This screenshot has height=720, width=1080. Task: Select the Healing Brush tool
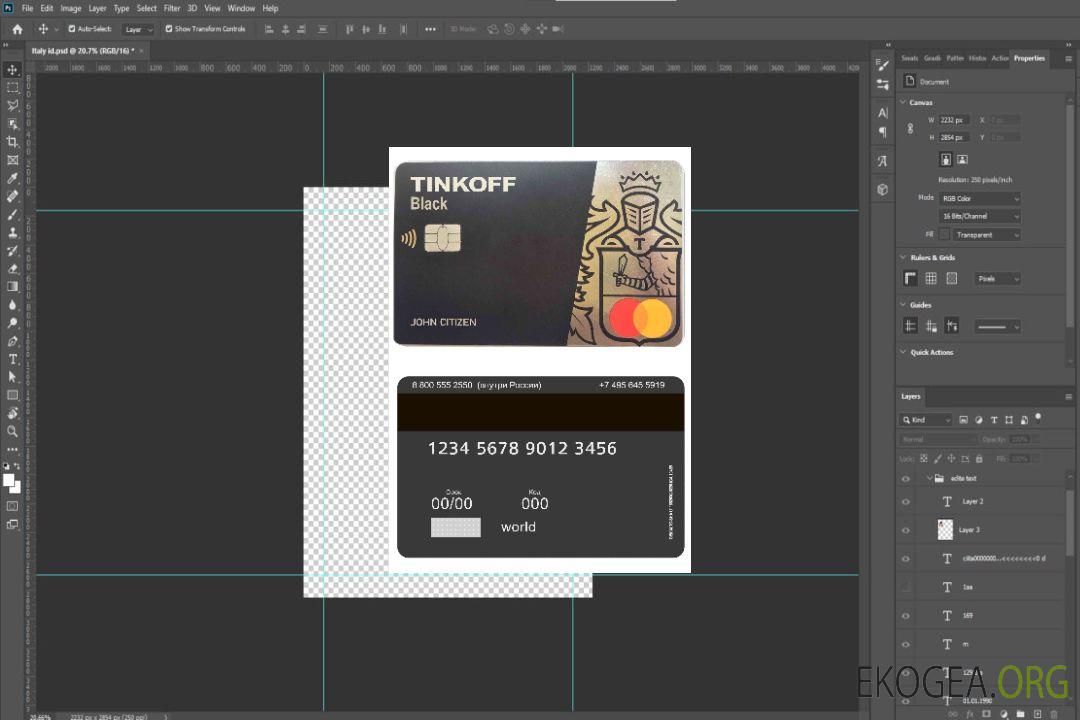[x=12, y=196]
